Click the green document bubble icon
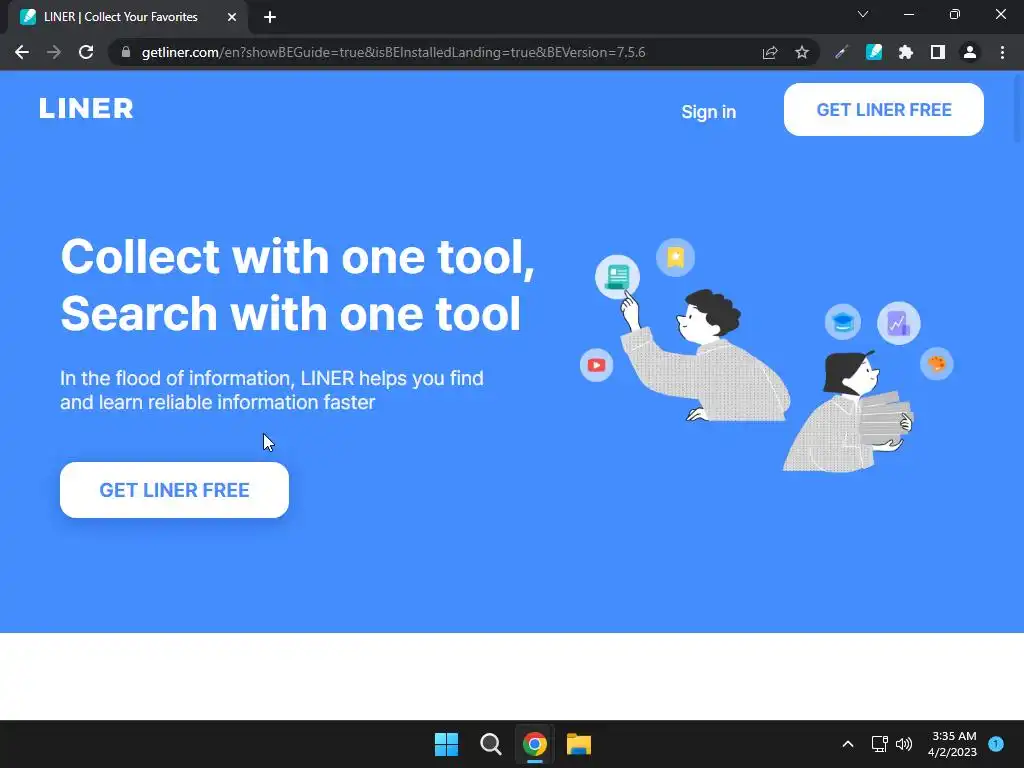This screenshot has width=1024, height=768. [617, 277]
